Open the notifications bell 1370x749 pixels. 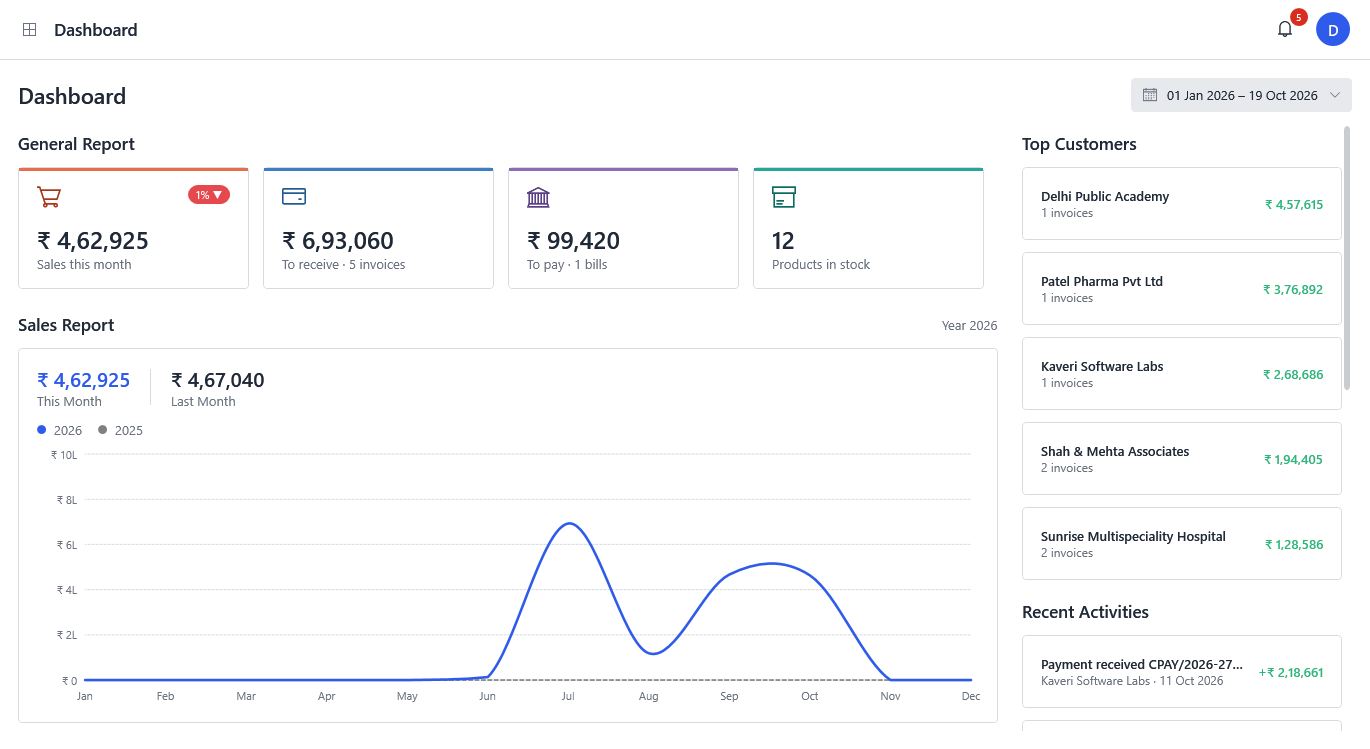click(1285, 29)
